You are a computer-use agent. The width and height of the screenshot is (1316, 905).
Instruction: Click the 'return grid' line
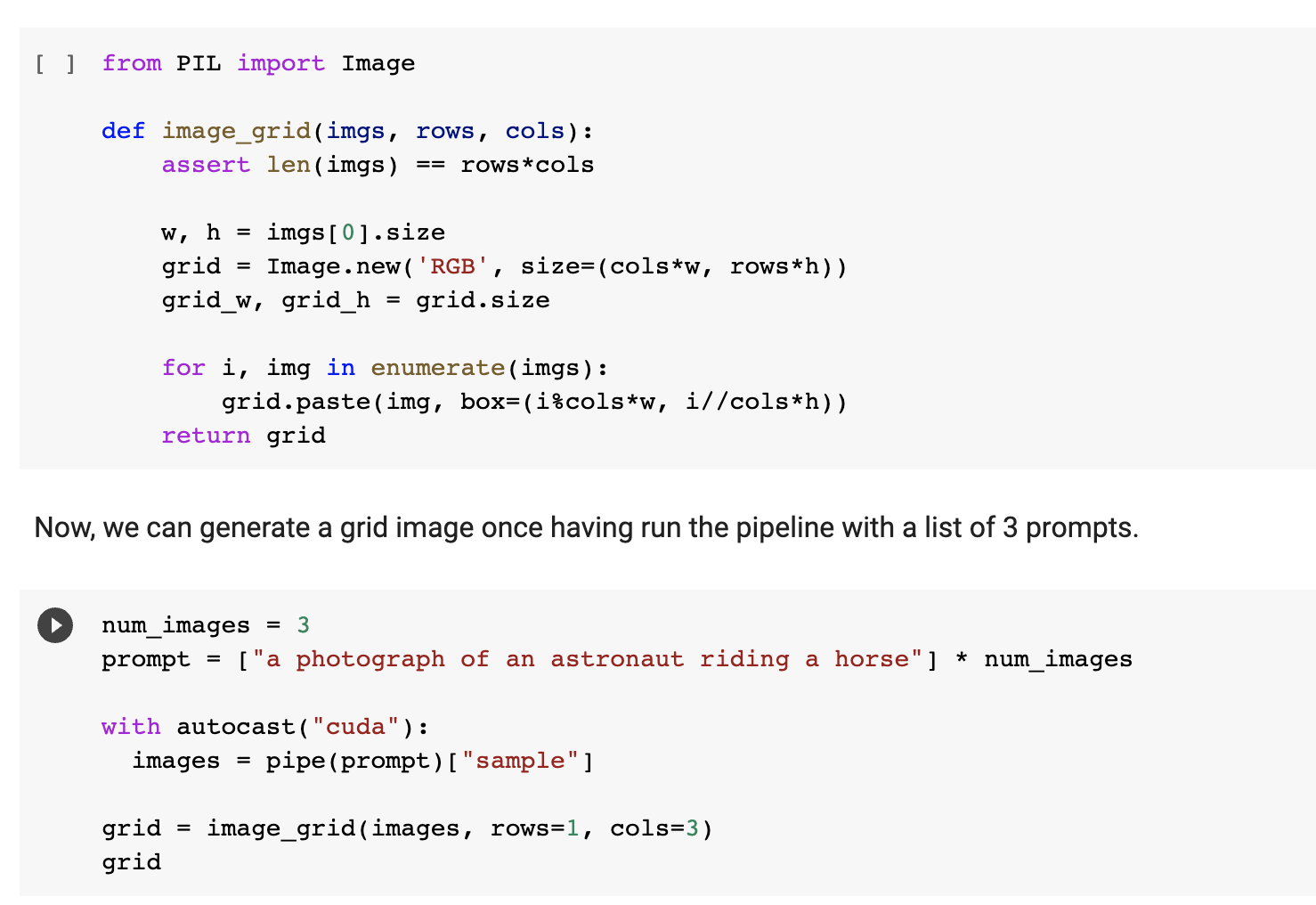click(x=243, y=436)
